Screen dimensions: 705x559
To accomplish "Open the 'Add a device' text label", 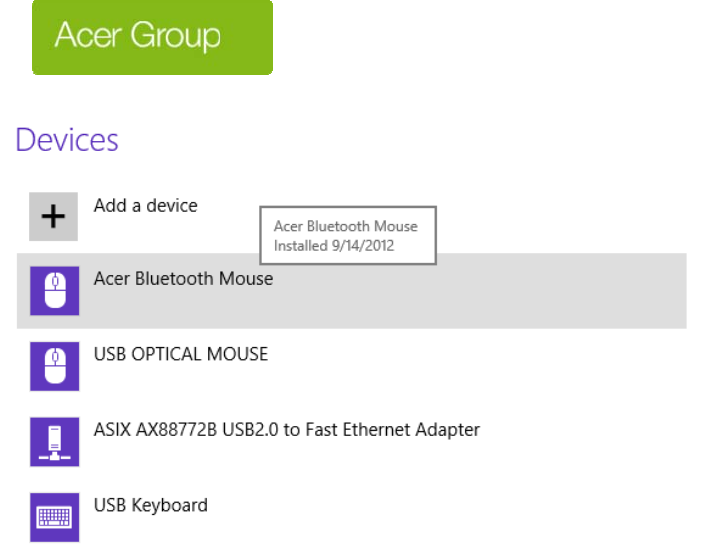I will click(146, 206).
